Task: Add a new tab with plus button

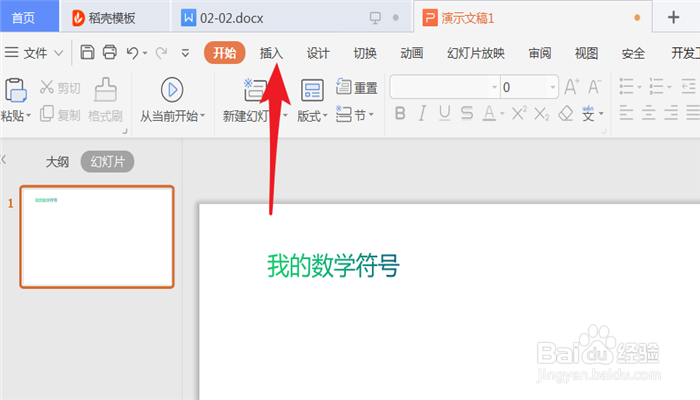Action: click(673, 17)
